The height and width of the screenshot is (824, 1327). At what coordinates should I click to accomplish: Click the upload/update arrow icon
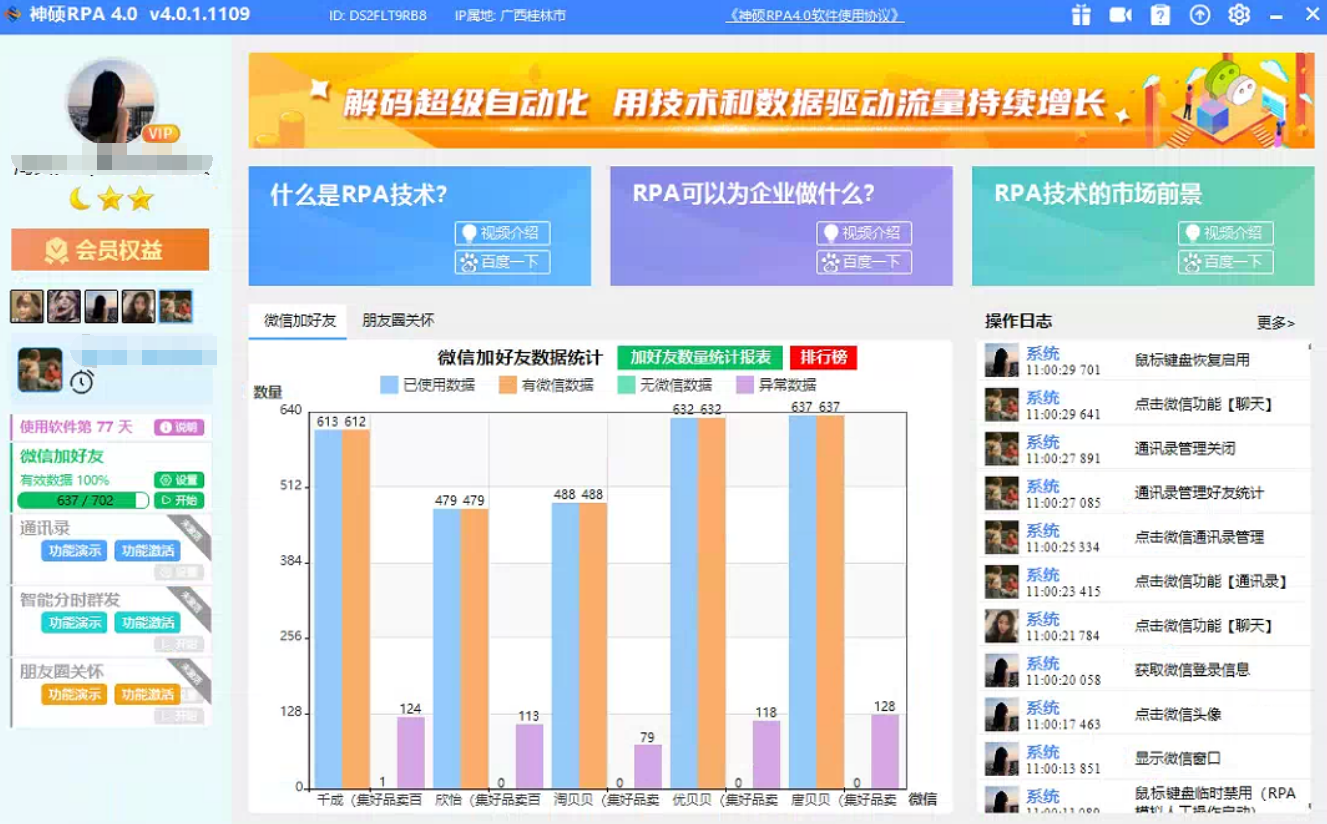1200,15
